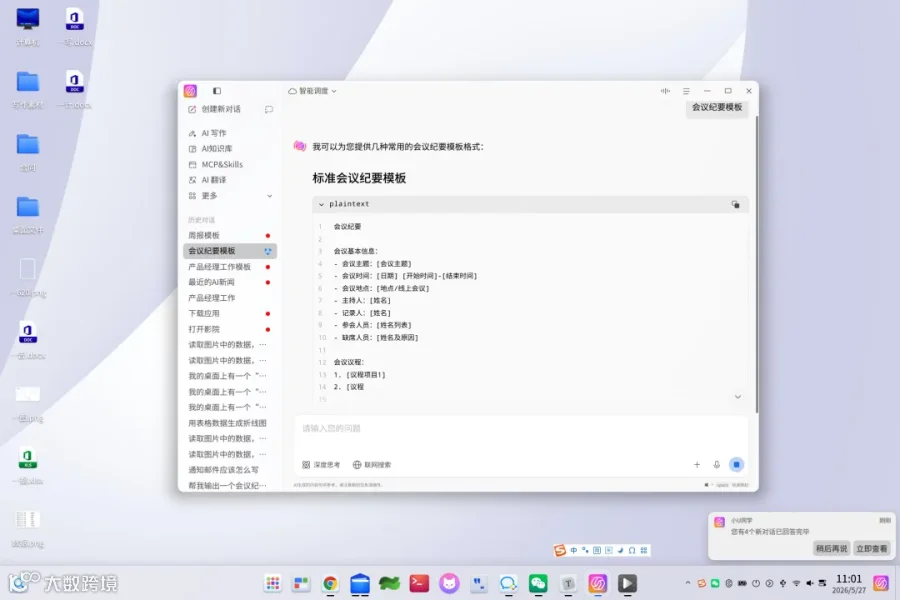
Task: Open the cat face app in taskbar
Action: (449, 583)
